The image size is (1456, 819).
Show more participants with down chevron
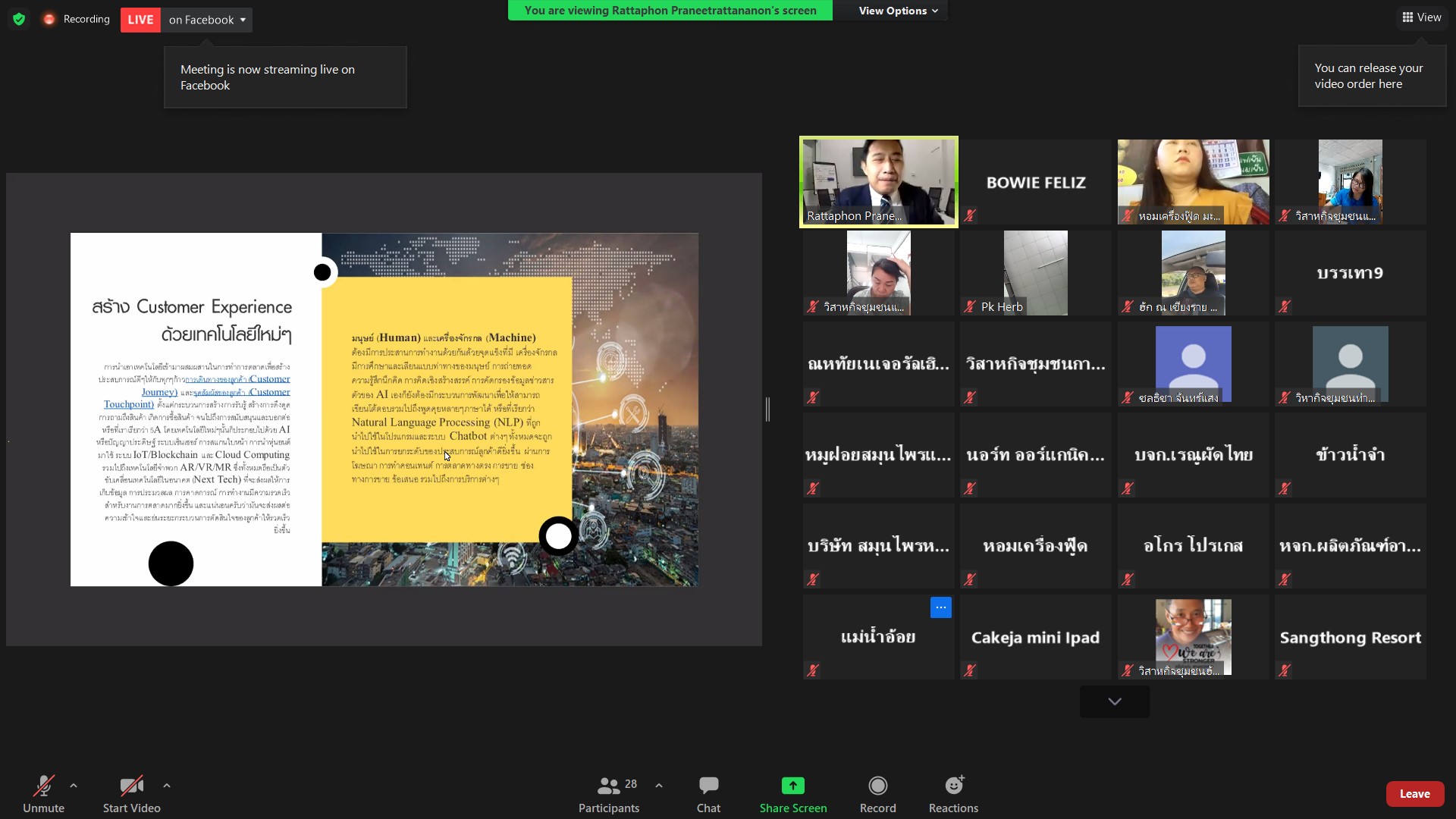[1114, 701]
